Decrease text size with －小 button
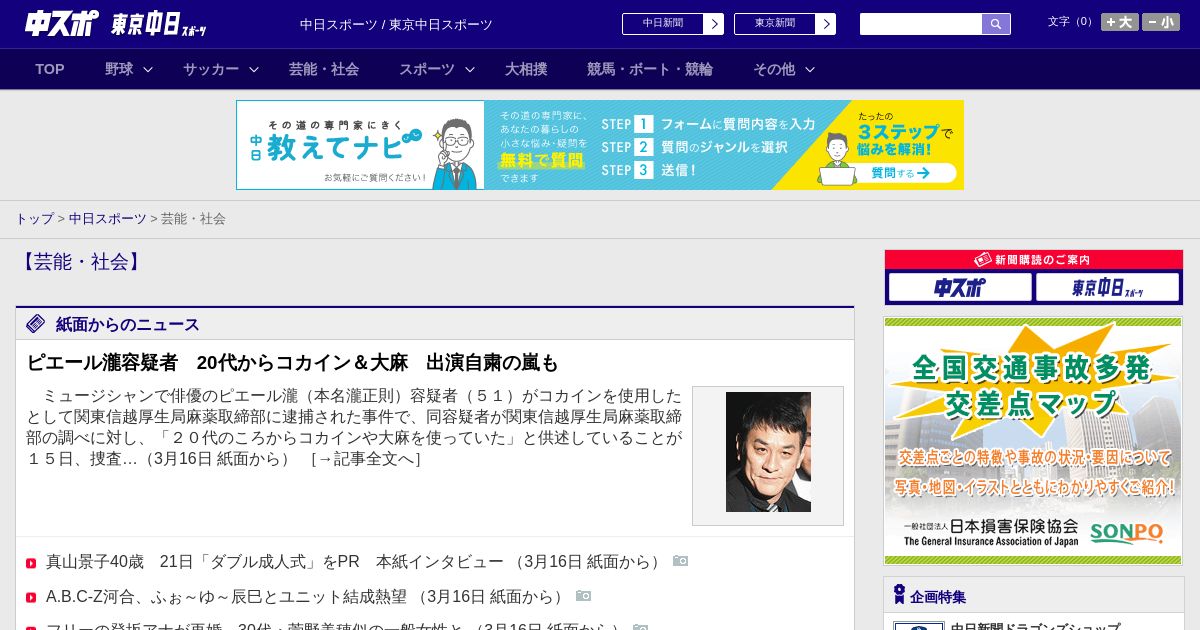Screen dimensions: 1200x630 pyautogui.click(x=1161, y=22)
